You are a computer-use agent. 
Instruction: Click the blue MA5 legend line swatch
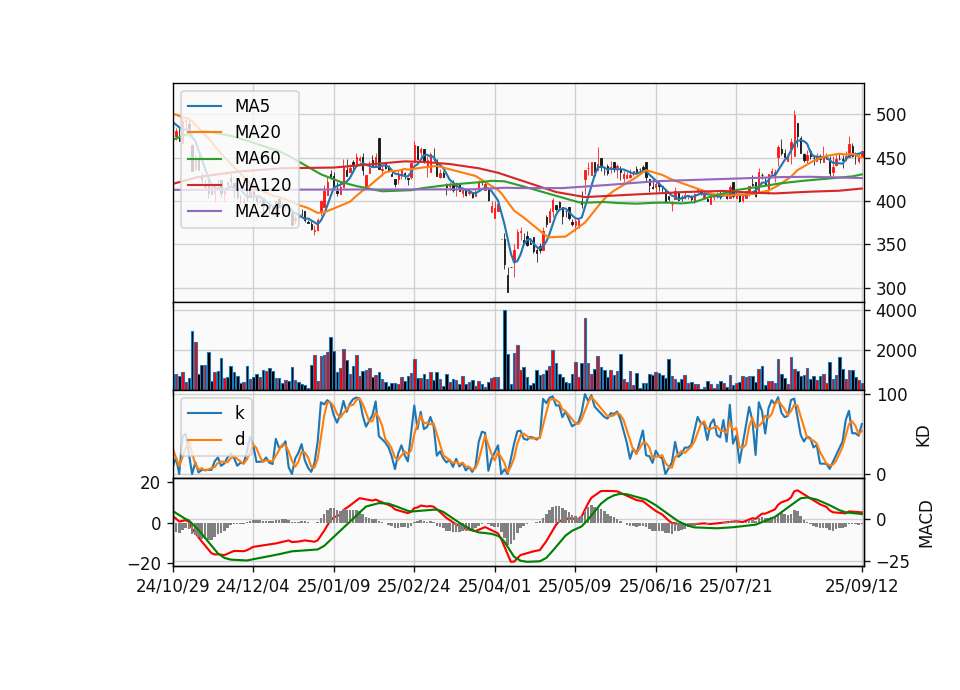tap(204, 106)
